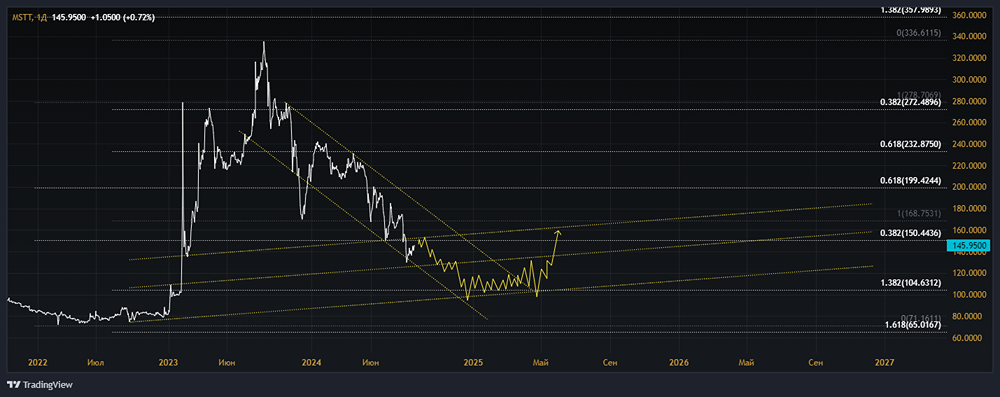Click the yellow forecast arrow tip near 160
This screenshot has width=1000, height=397.
pos(558,232)
